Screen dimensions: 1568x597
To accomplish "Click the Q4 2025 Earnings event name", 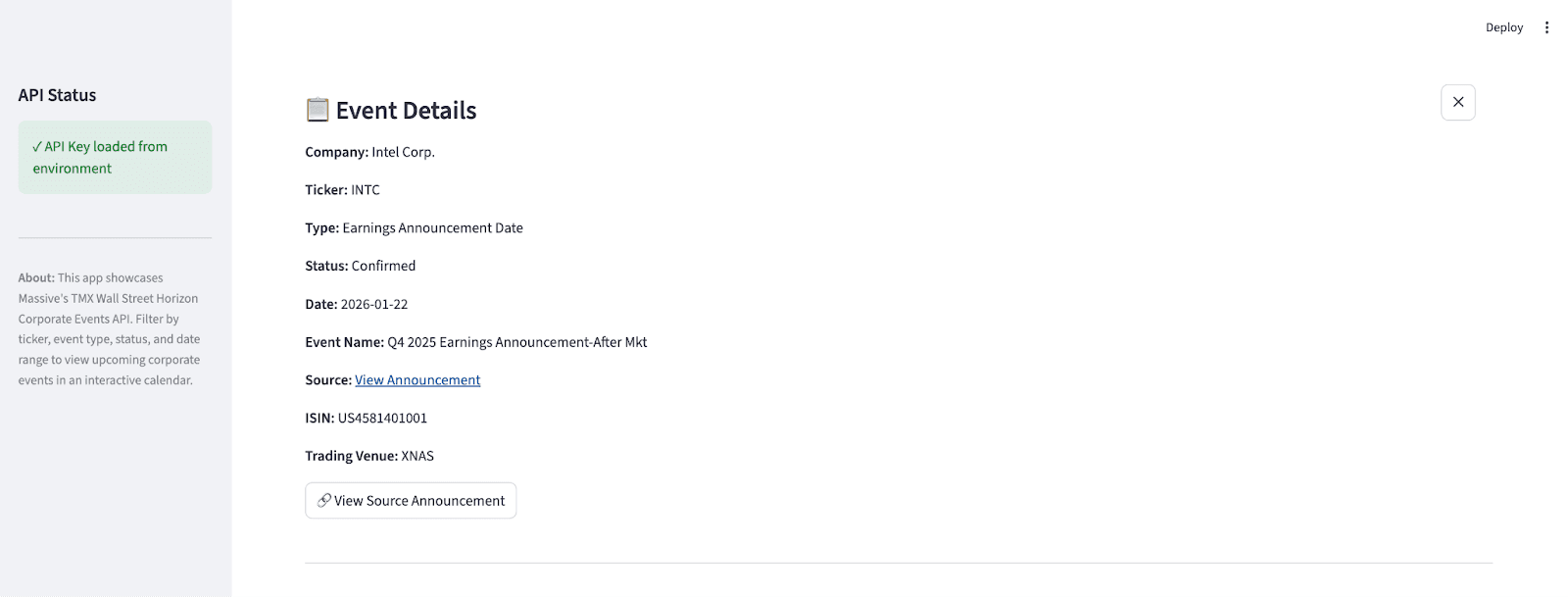I will (516, 342).
